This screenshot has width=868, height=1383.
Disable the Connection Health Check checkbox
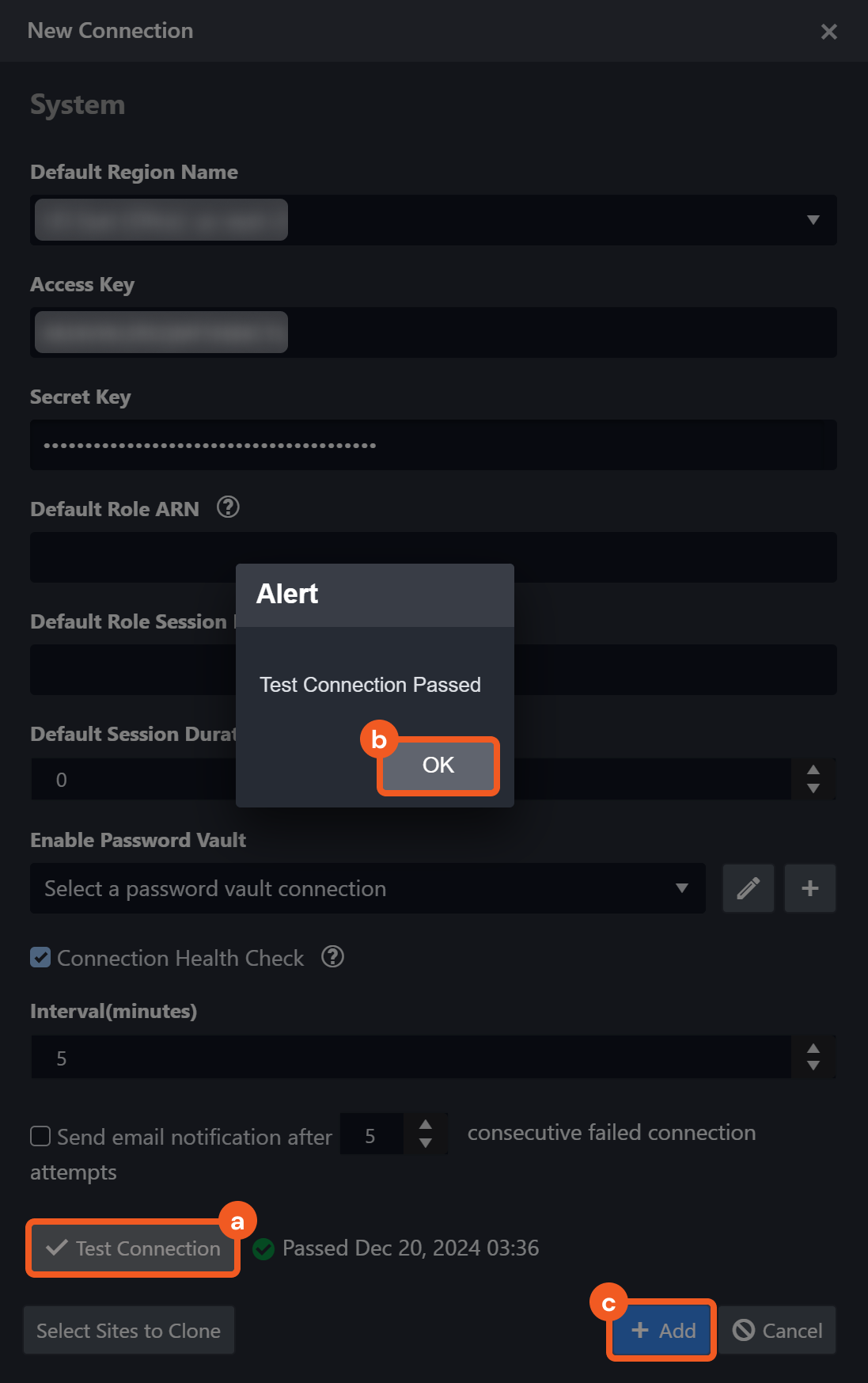point(40,958)
